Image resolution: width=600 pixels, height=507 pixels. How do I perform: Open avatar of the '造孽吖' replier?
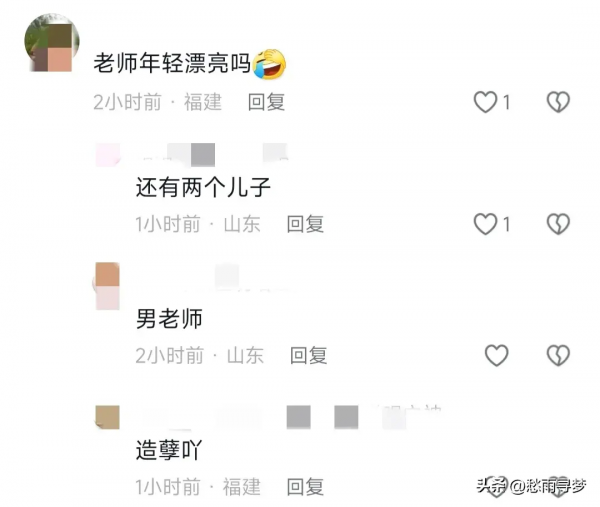pyautogui.click(x=107, y=417)
